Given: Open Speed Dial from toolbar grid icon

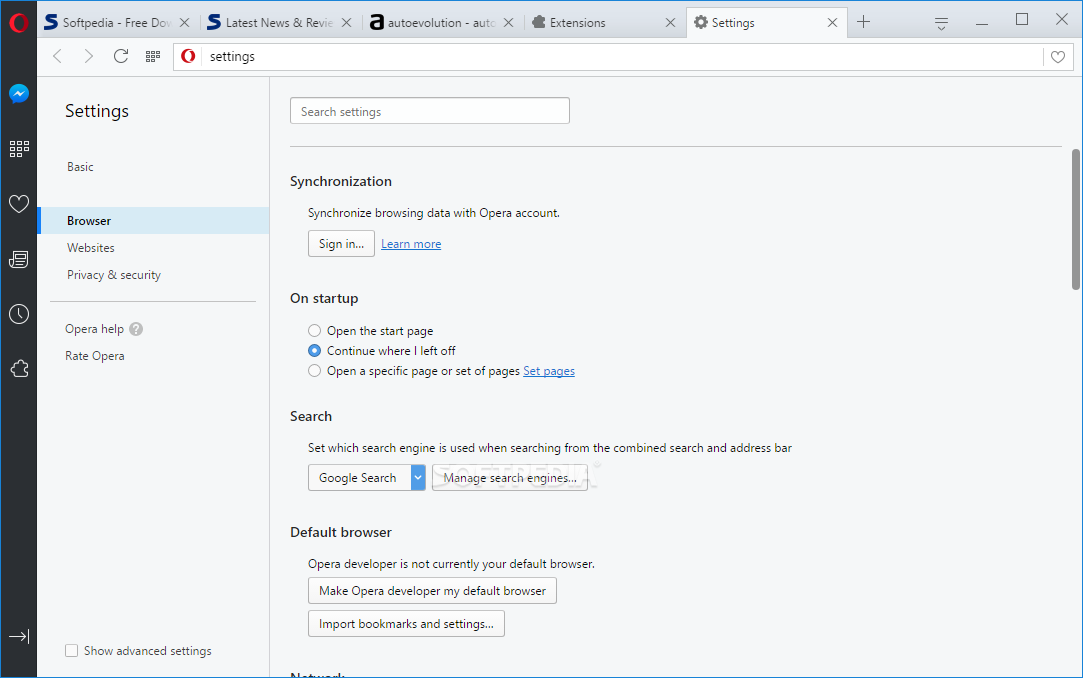Looking at the screenshot, I should (x=153, y=56).
